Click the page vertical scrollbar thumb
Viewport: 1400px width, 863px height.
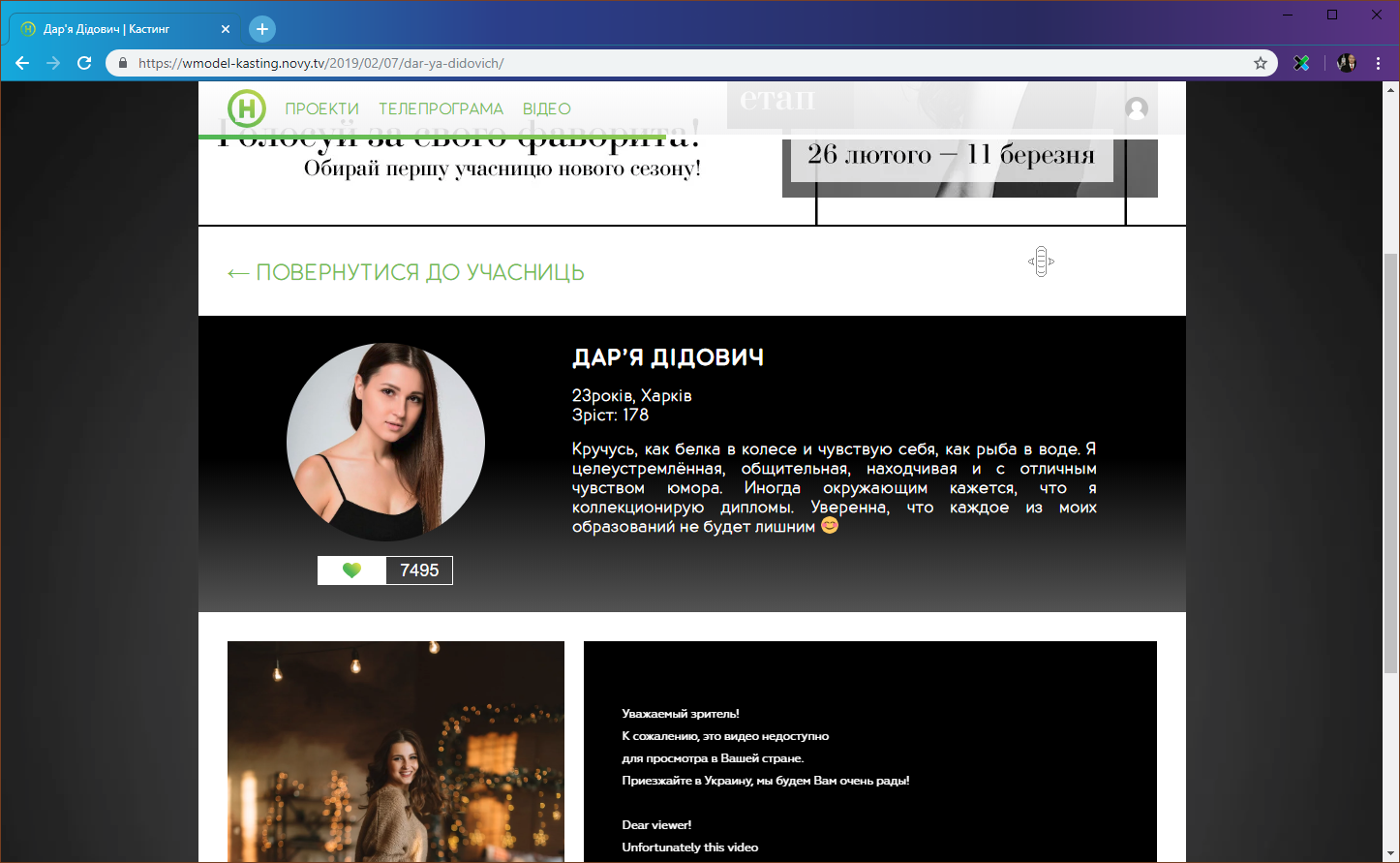coord(1391,463)
